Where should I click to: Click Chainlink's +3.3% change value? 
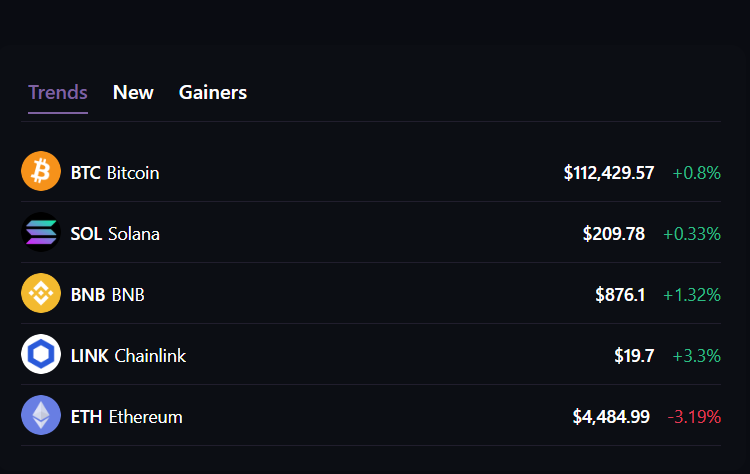(696, 356)
